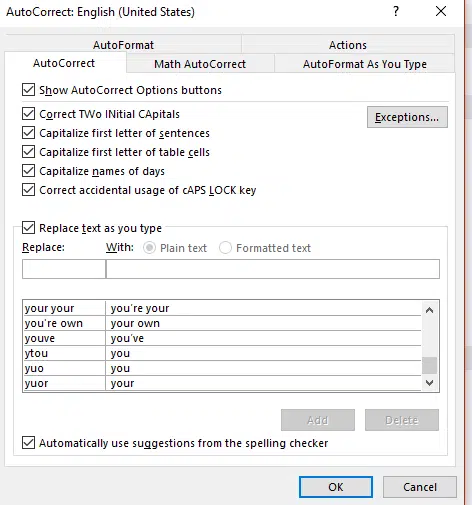The width and height of the screenshot is (472, 505).
Task: Toggle Correct accidental usage of cAPS LOCK key
Action: (28, 190)
